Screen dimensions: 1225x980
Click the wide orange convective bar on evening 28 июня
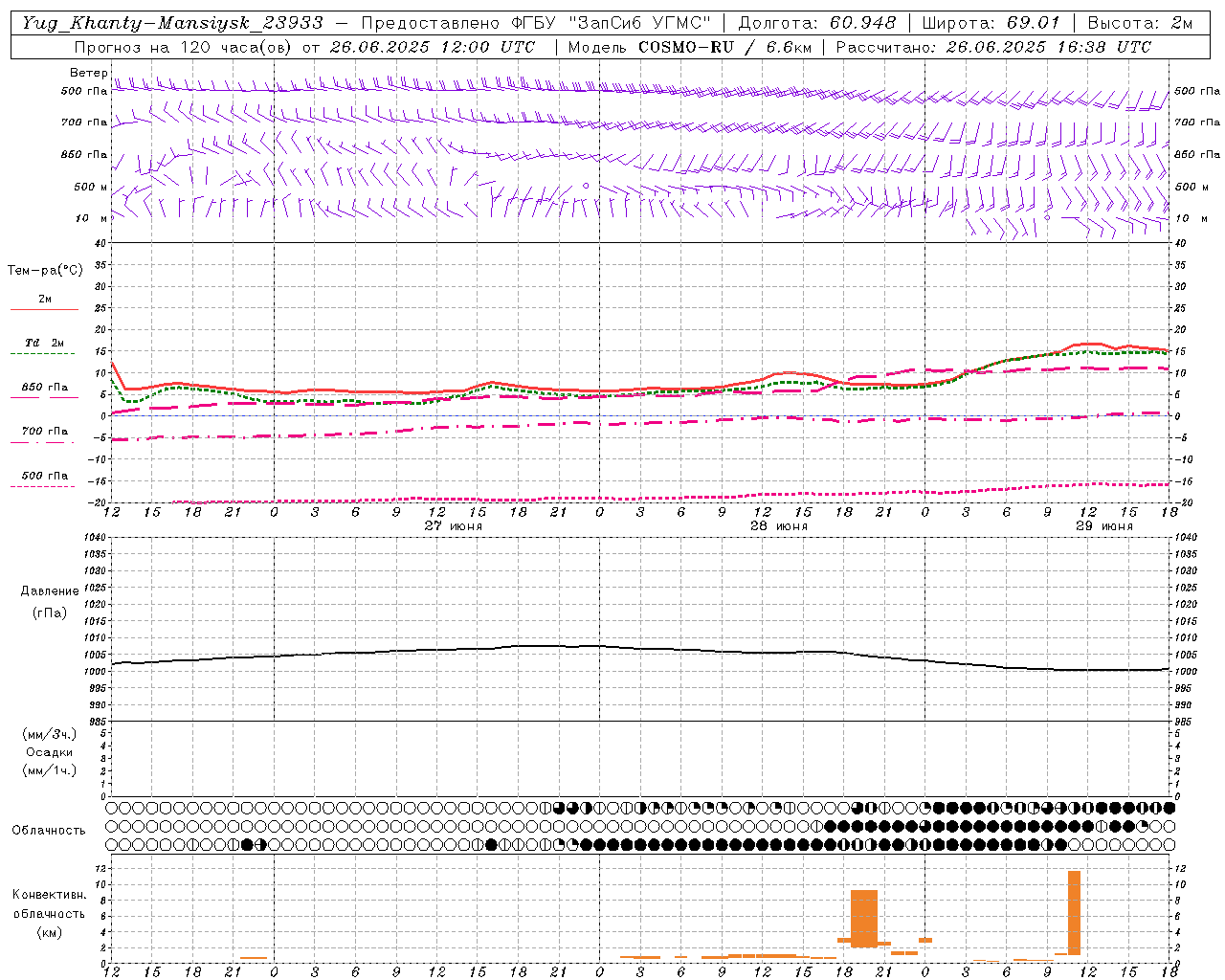tap(864, 919)
